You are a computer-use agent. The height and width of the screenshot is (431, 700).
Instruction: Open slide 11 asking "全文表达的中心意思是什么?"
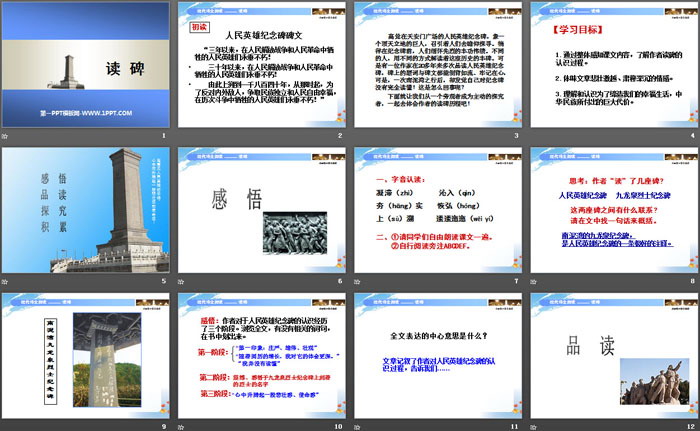click(435, 355)
